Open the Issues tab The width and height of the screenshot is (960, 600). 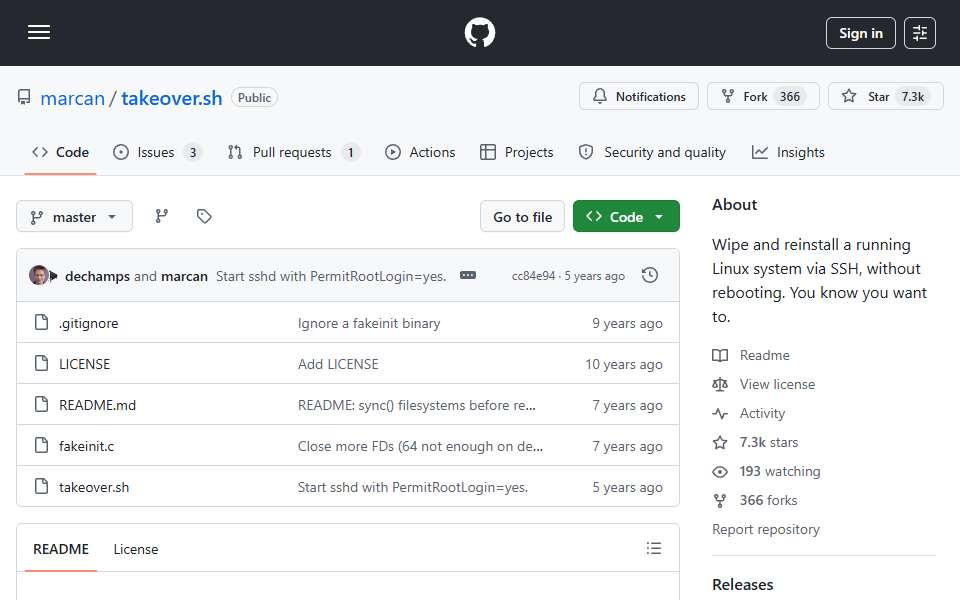pyautogui.click(x=157, y=152)
